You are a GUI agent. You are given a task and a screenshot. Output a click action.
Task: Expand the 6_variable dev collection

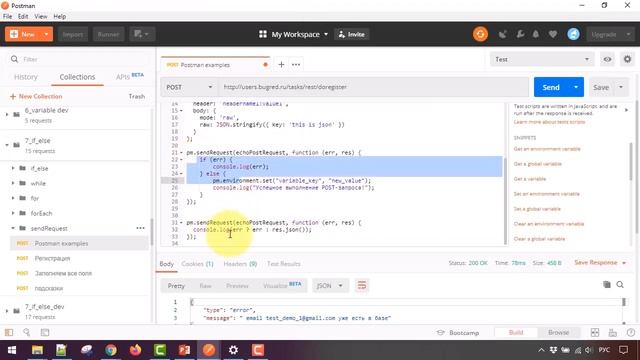(x=7, y=115)
